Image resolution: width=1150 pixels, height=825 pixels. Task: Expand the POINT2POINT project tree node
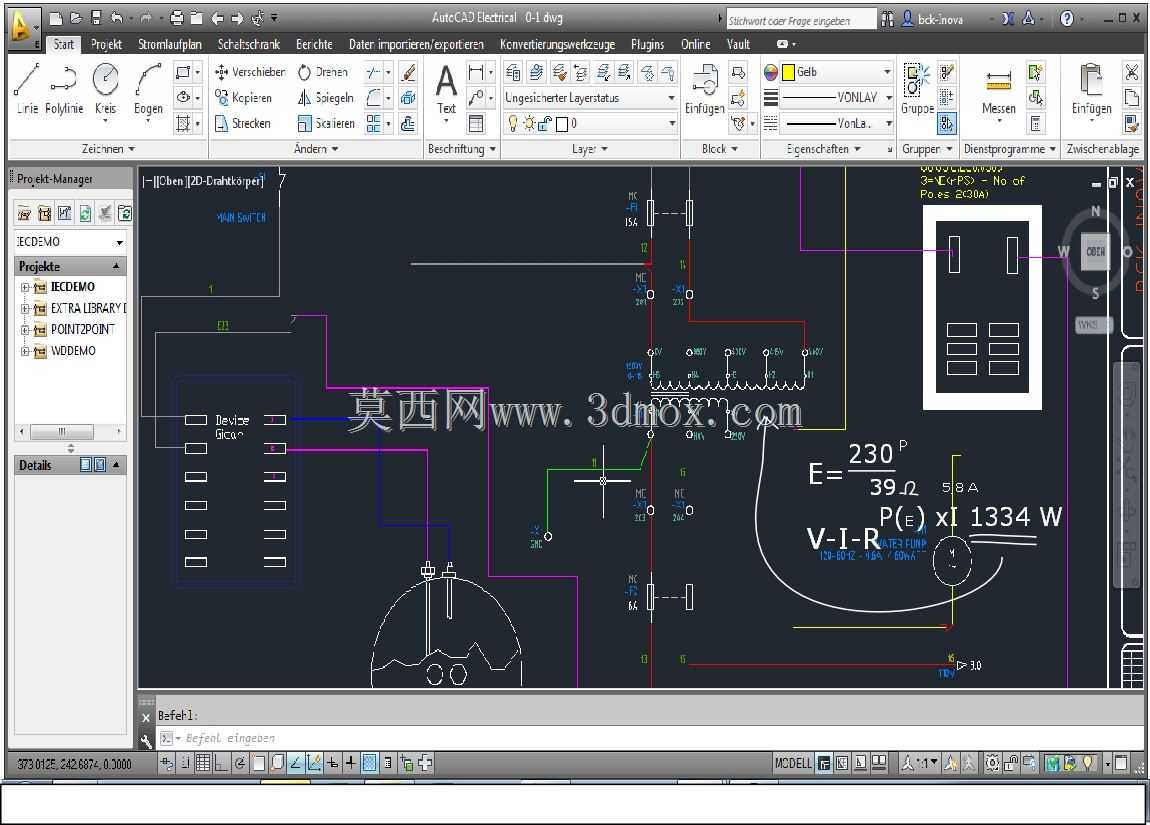pyautogui.click(x=25, y=330)
